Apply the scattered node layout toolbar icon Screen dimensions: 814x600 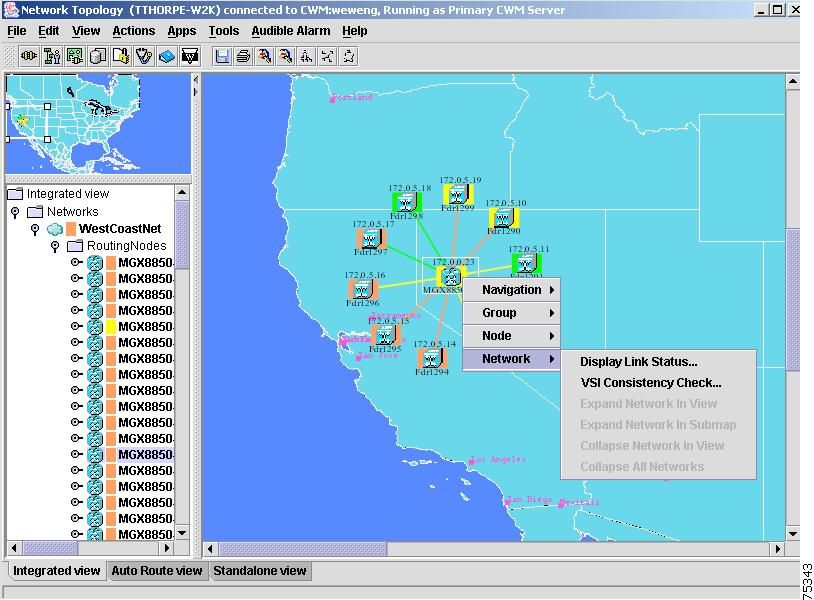[328, 56]
